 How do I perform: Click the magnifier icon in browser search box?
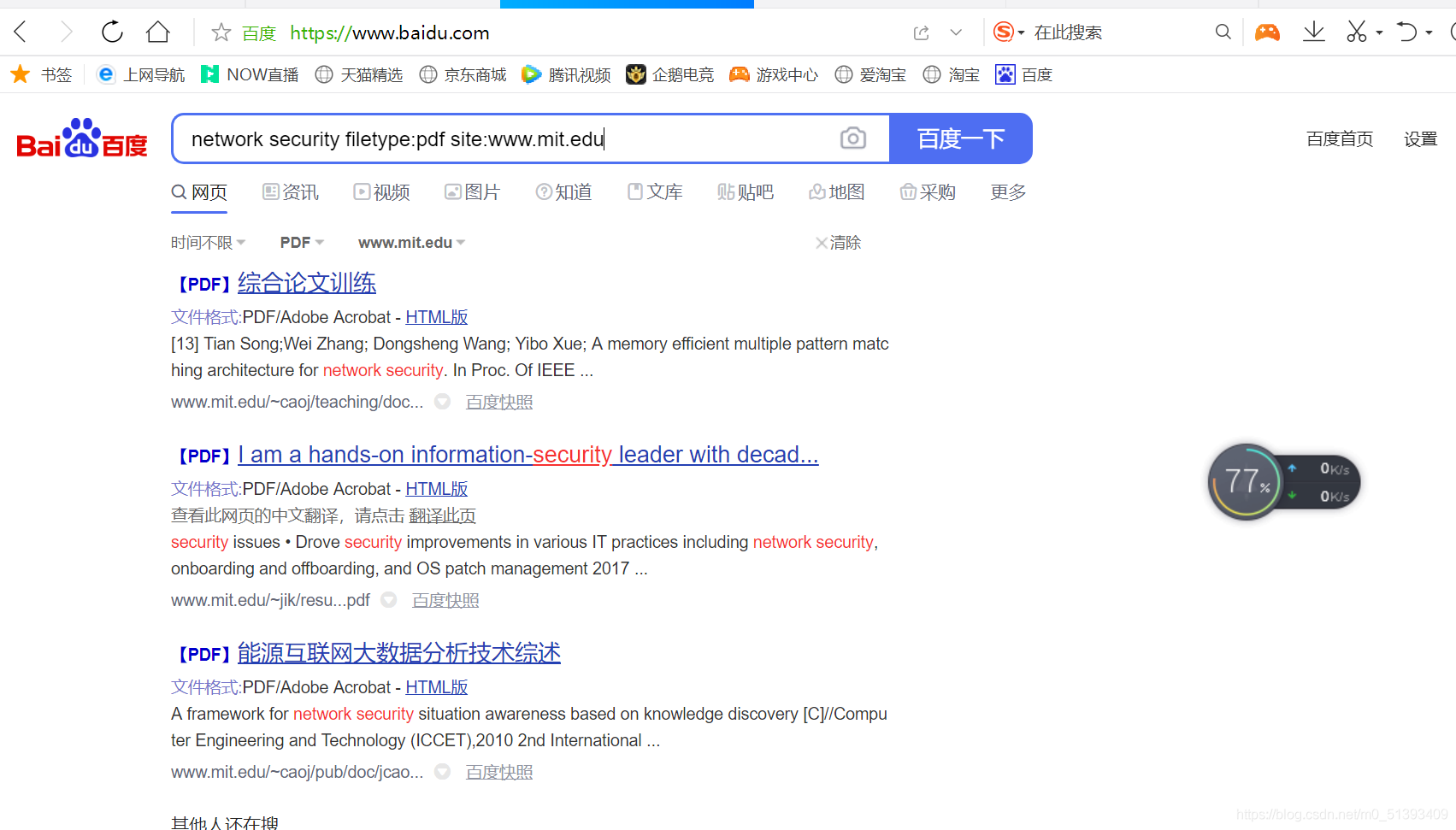tap(1223, 32)
